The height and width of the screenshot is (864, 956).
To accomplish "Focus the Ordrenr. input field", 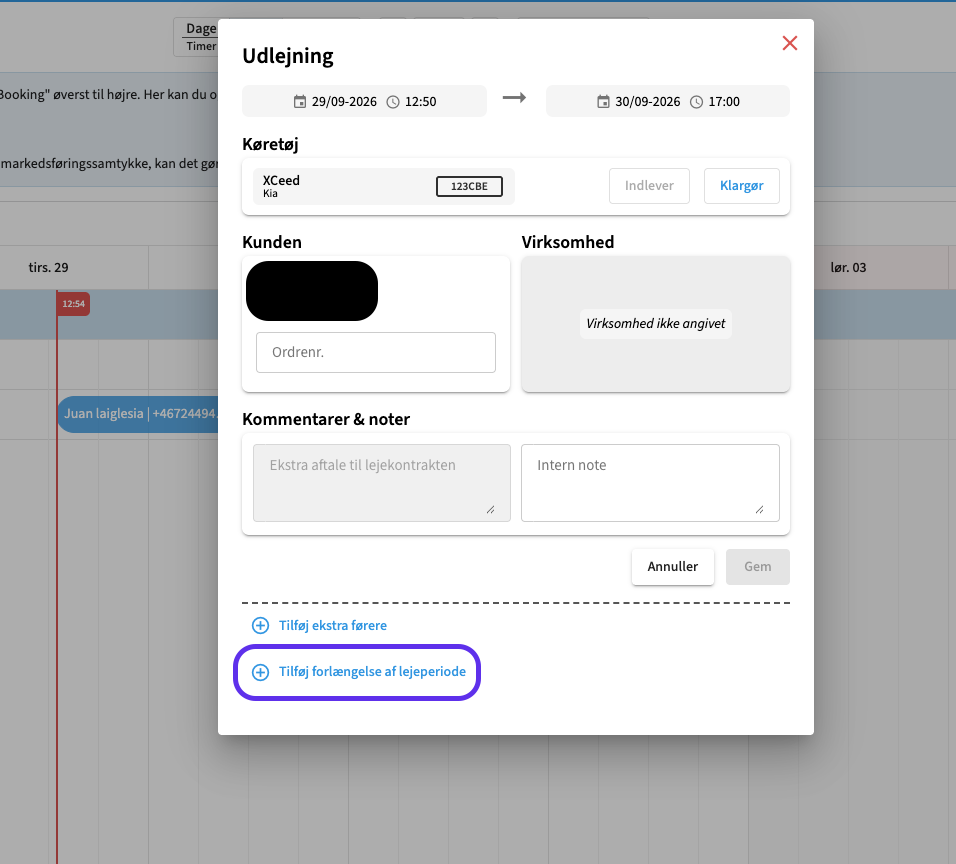I will point(376,352).
